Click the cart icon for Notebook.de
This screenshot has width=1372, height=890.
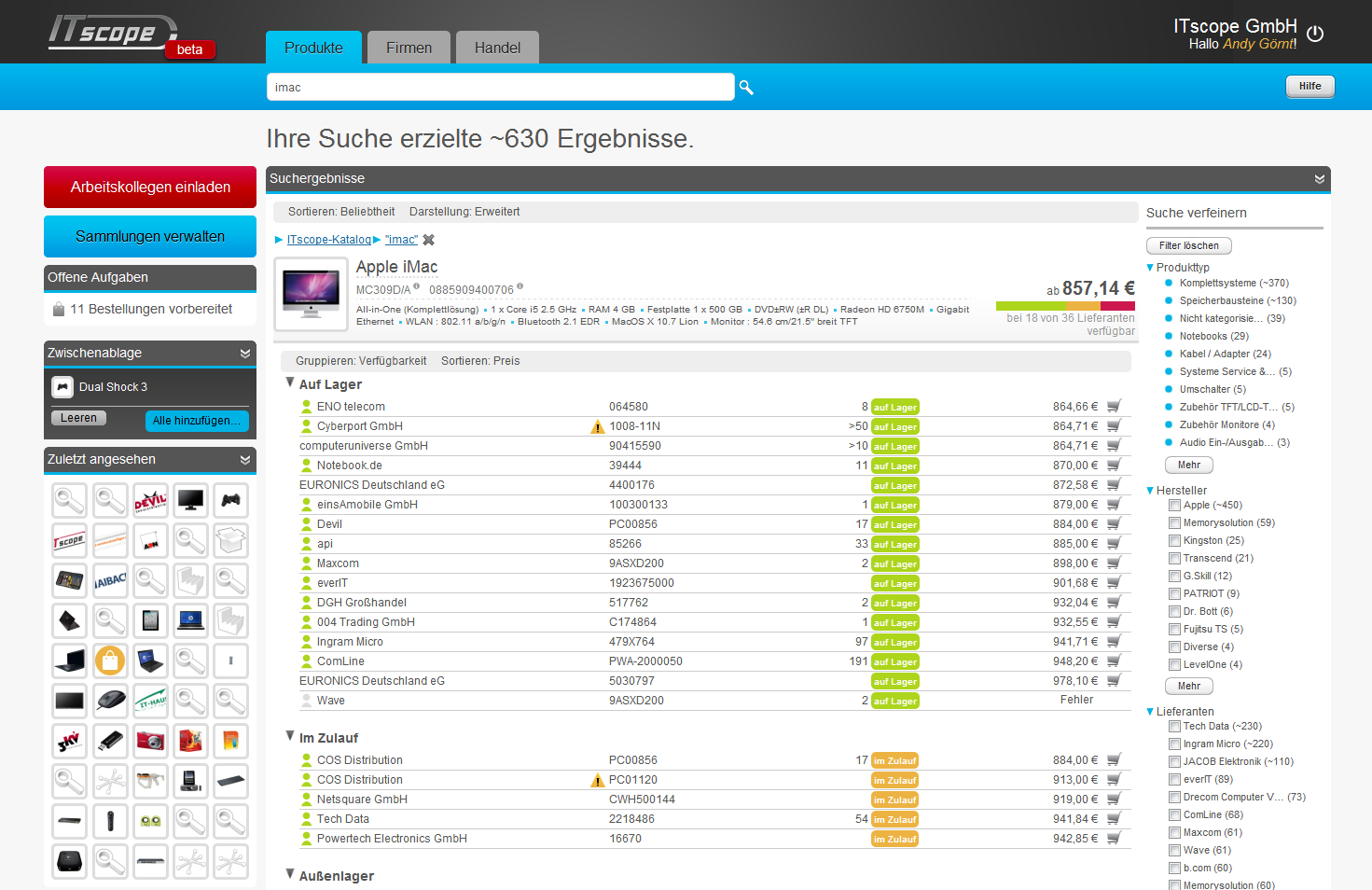click(1114, 466)
